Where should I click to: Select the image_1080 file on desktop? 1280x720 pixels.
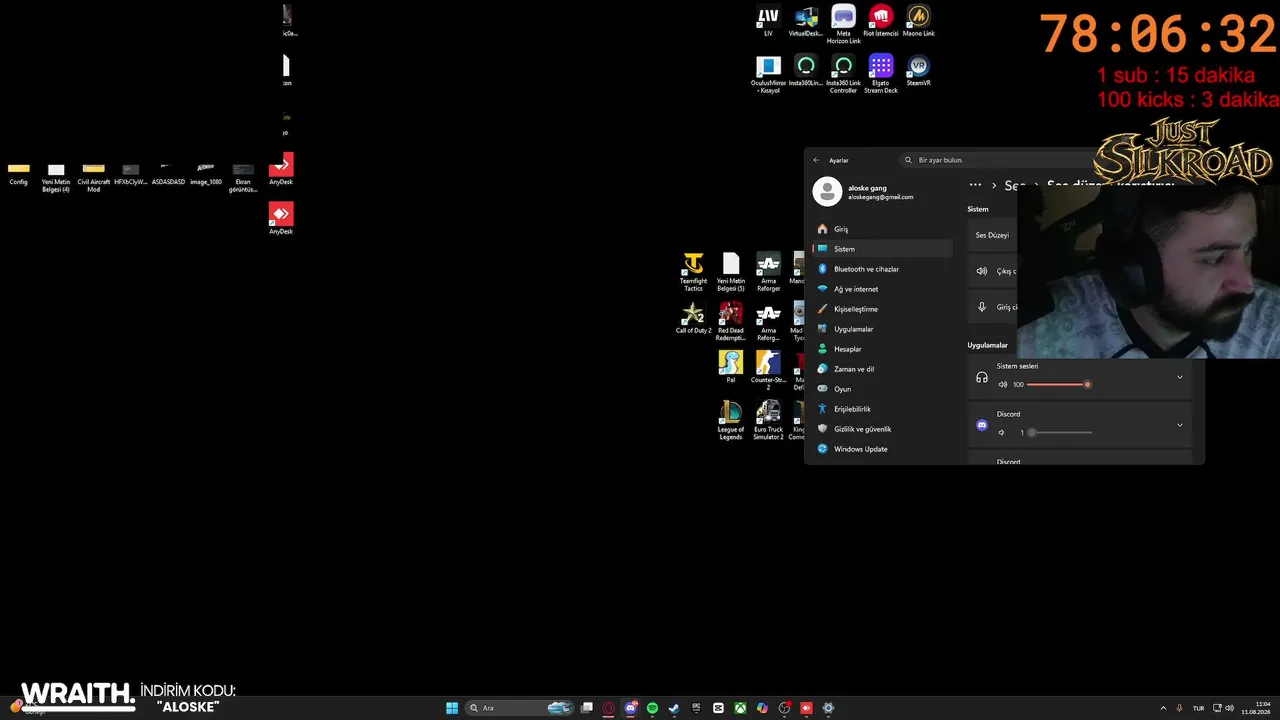click(205, 174)
